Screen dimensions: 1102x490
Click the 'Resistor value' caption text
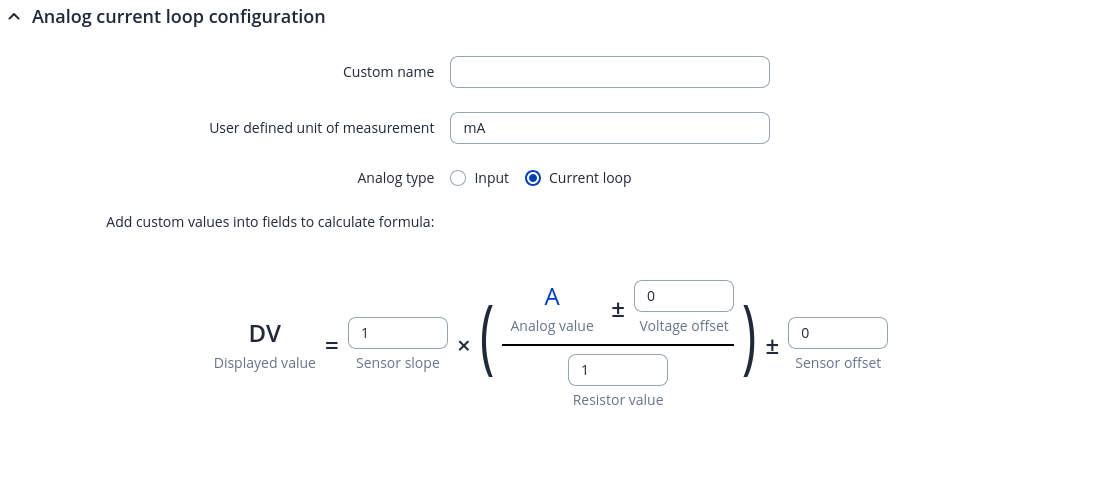click(x=617, y=400)
